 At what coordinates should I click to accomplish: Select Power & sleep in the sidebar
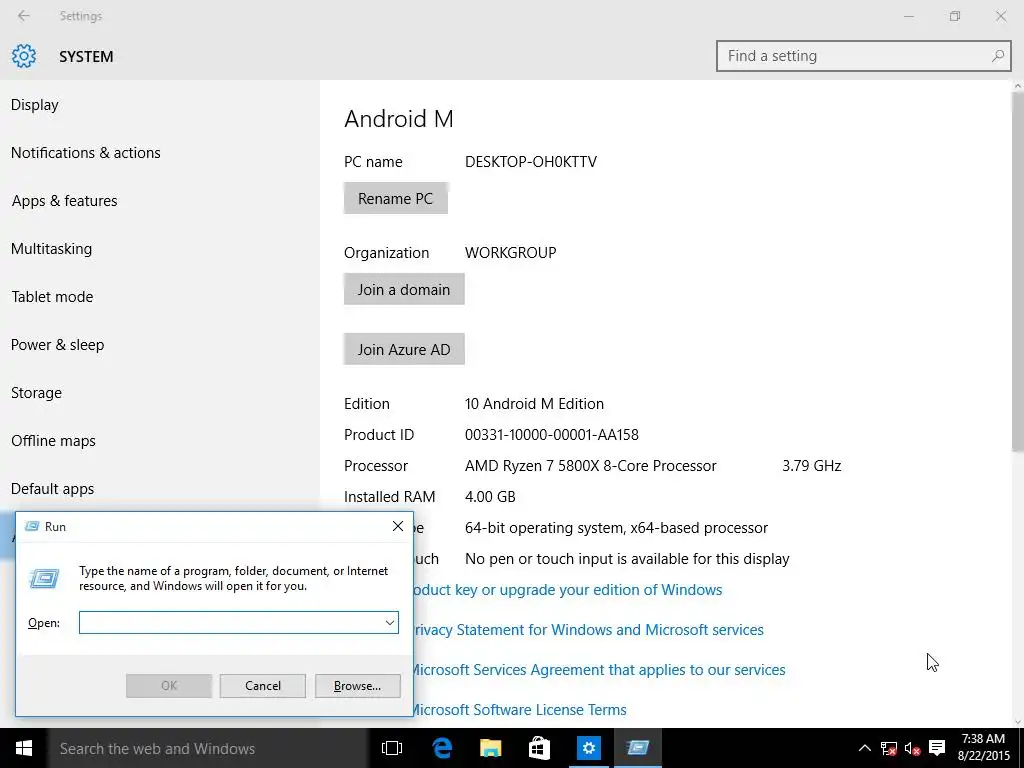(x=57, y=345)
